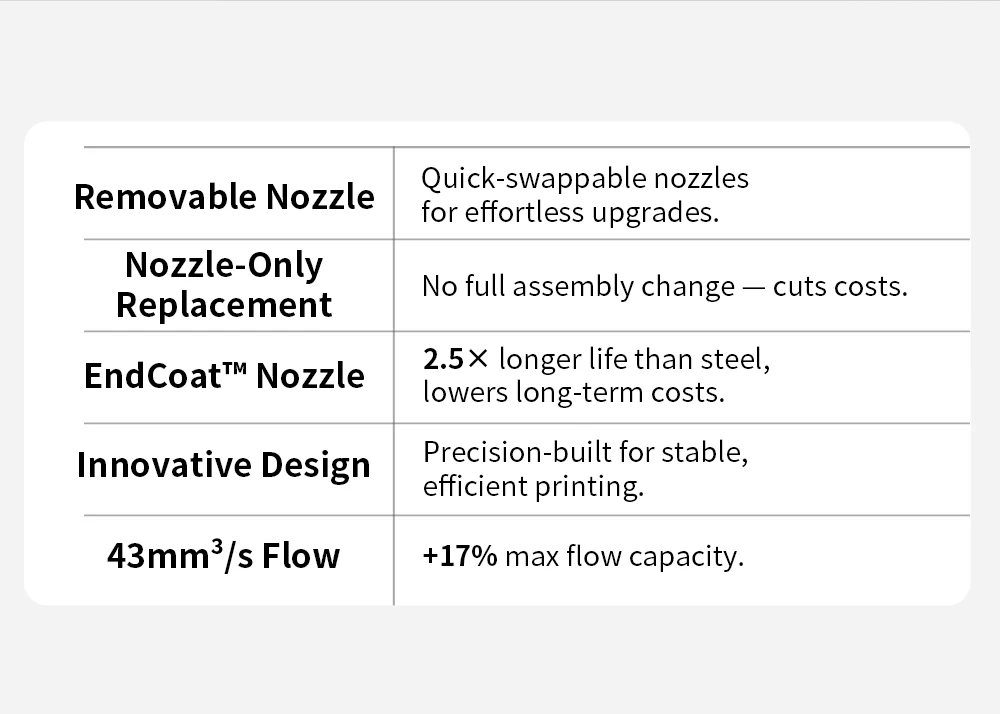Click 'max flow capacity.' text

(x=625, y=556)
